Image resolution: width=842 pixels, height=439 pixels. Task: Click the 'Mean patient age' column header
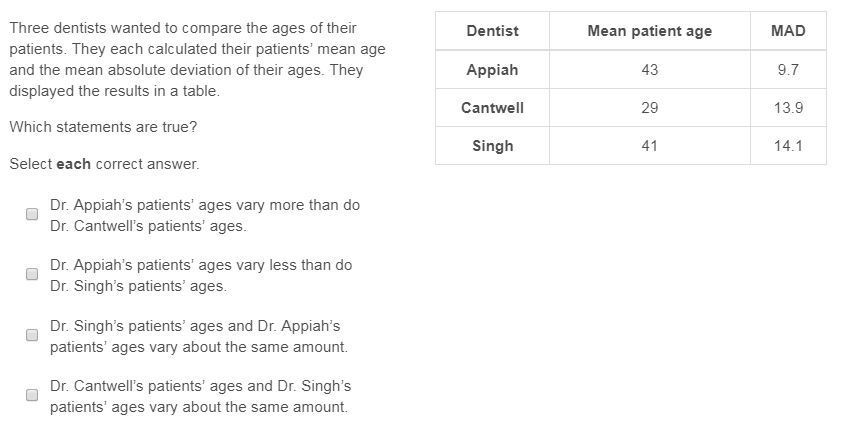(650, 31)
